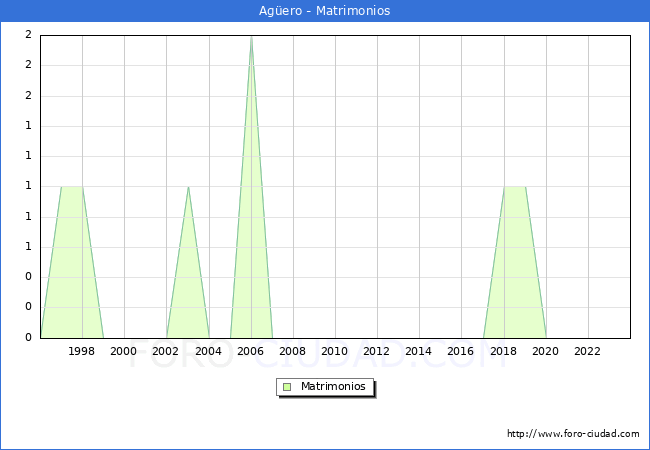Select the 2004 x-axis label

tap(208, 351)
